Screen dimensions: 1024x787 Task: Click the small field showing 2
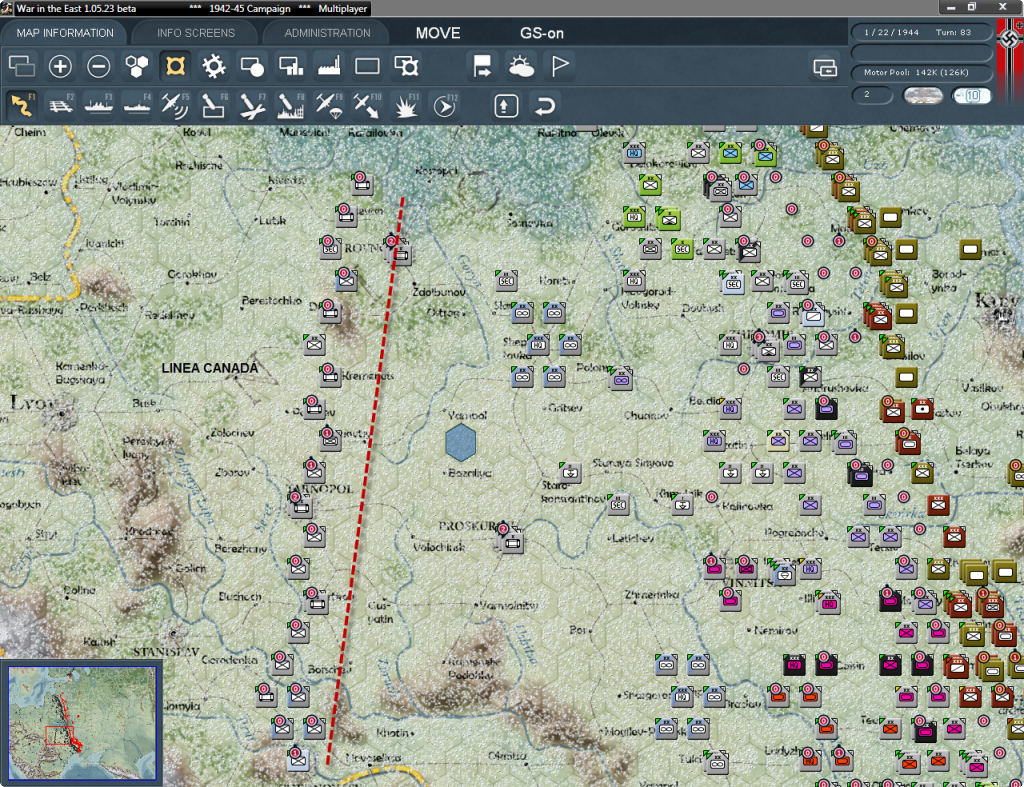(x=872, y=95)
